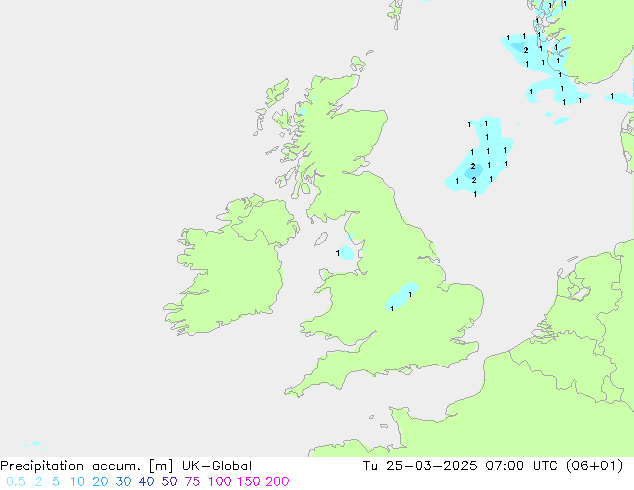Click the 50 legend value

(169, 482)
